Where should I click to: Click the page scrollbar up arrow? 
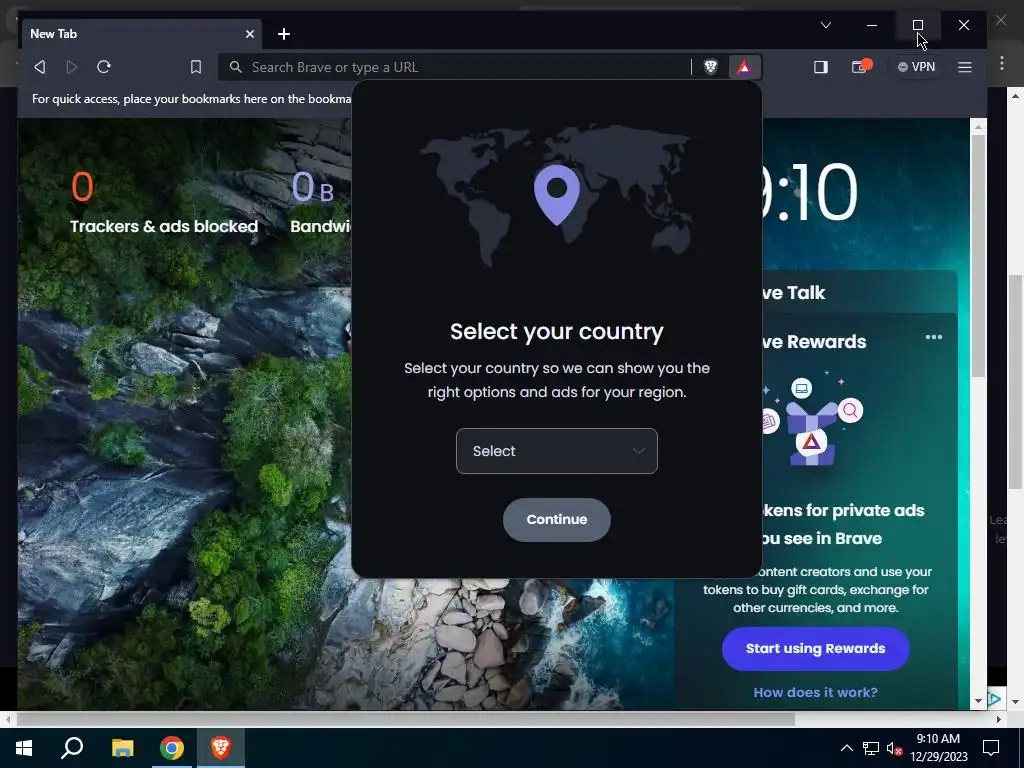pos(978,126)
